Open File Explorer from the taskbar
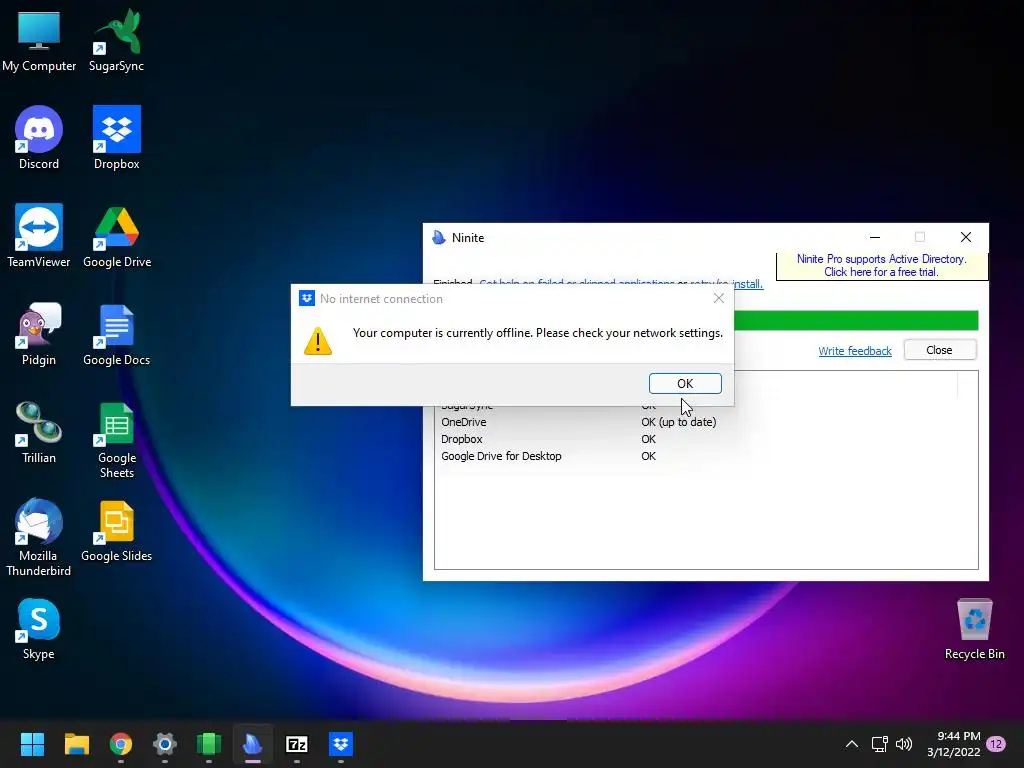1024x768 pixels. tap(76, 744)
